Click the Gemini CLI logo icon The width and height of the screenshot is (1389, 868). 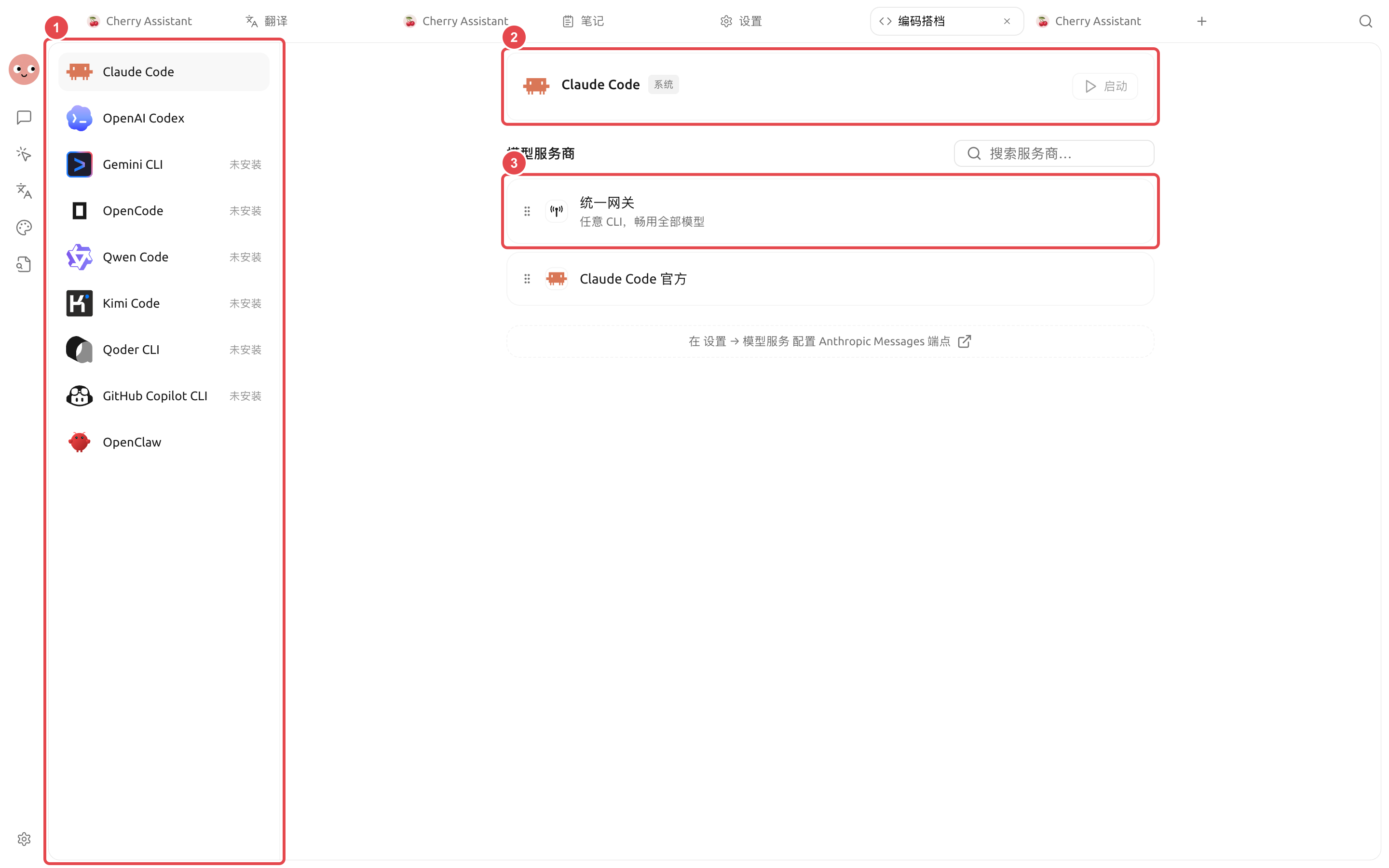point(79,164)
